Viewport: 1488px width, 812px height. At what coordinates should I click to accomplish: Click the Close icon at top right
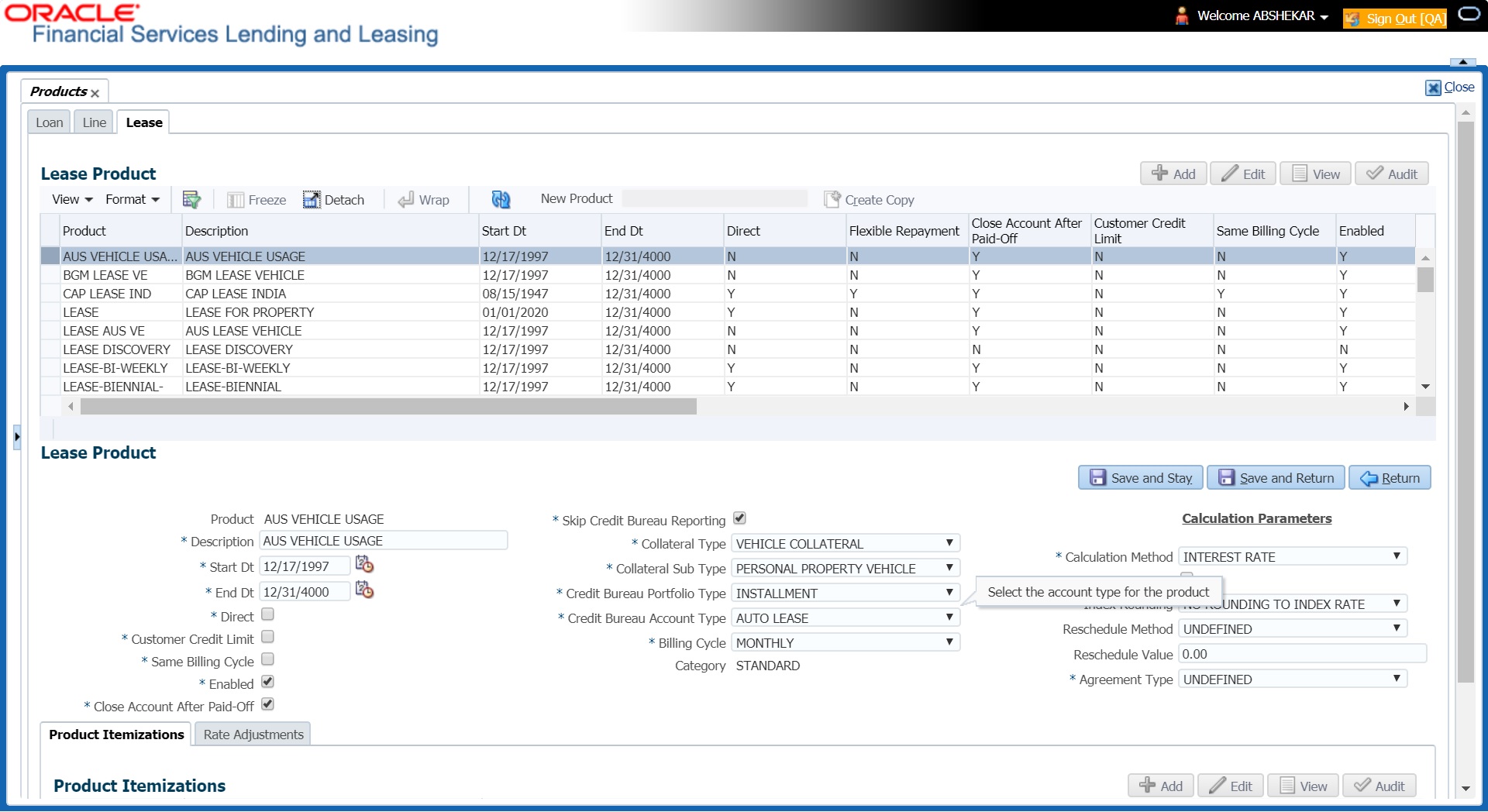click(x=1433, y=88)
